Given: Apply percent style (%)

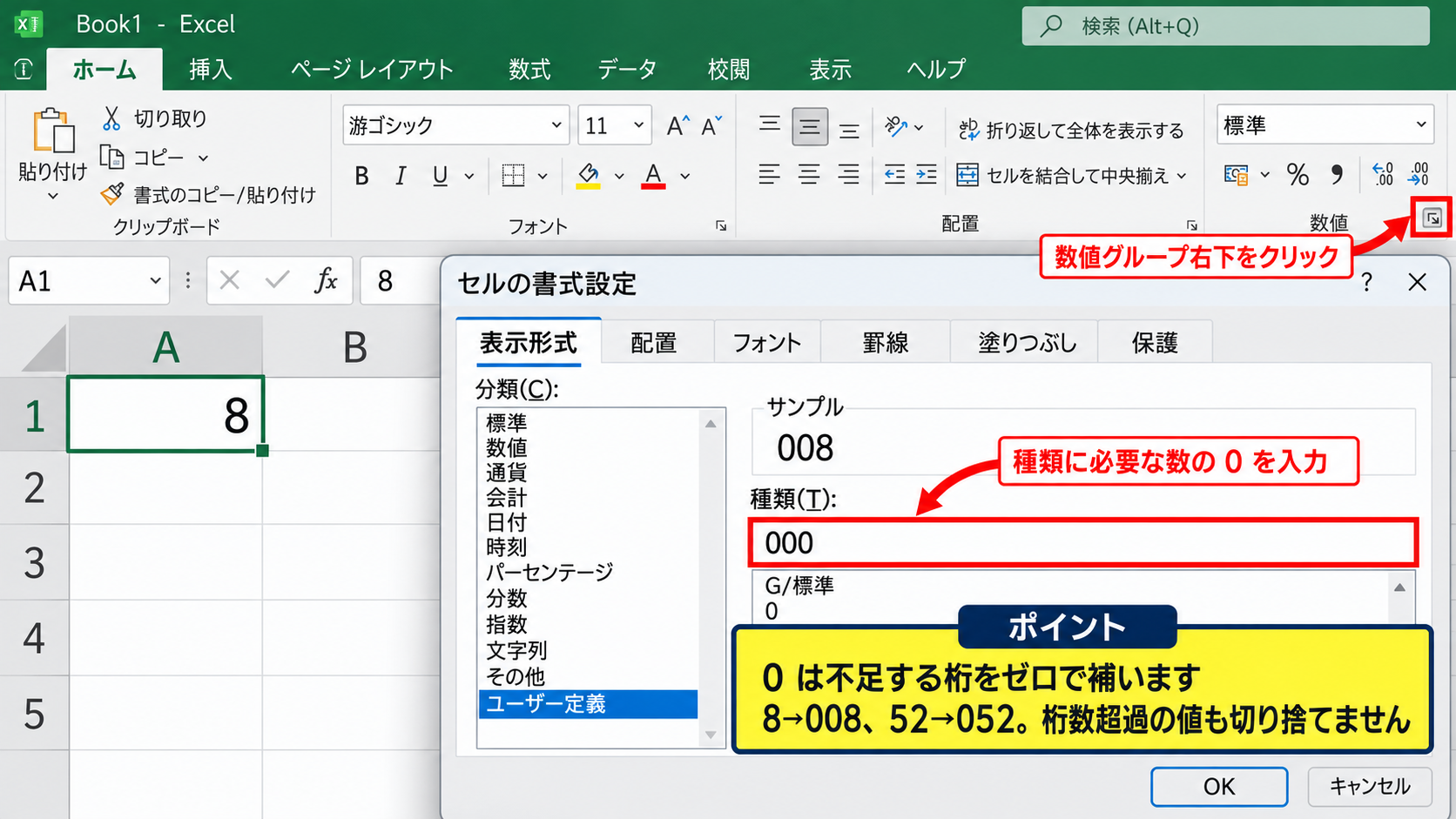Looking at the screenshot, I should [x=1298, y=175].
